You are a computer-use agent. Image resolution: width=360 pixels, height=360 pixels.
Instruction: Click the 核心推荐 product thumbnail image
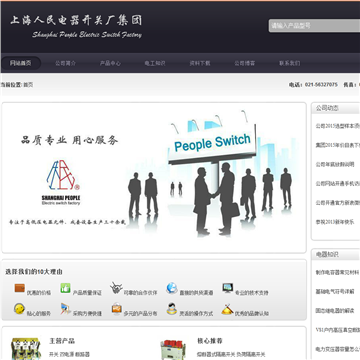[172, 350]
